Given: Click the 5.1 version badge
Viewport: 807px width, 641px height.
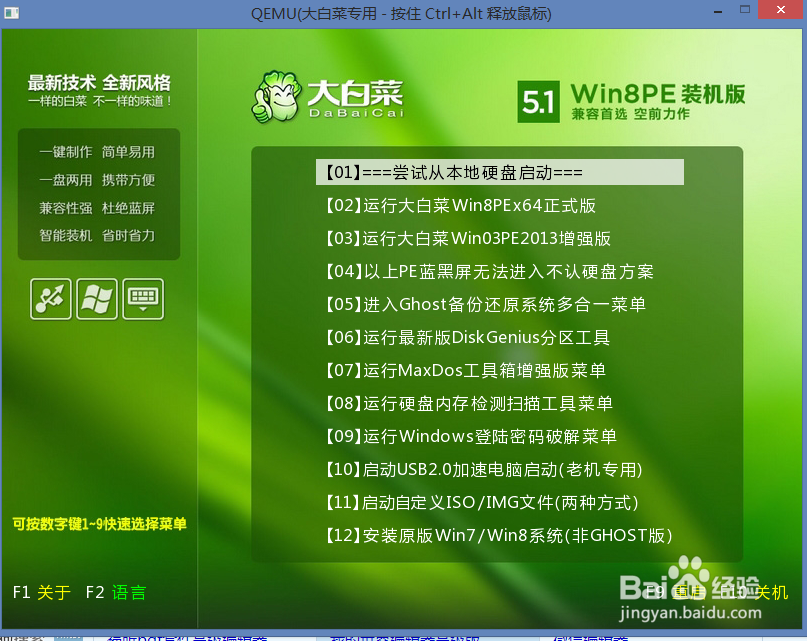Looking at the screenshot, I should [x=538, y=101].
